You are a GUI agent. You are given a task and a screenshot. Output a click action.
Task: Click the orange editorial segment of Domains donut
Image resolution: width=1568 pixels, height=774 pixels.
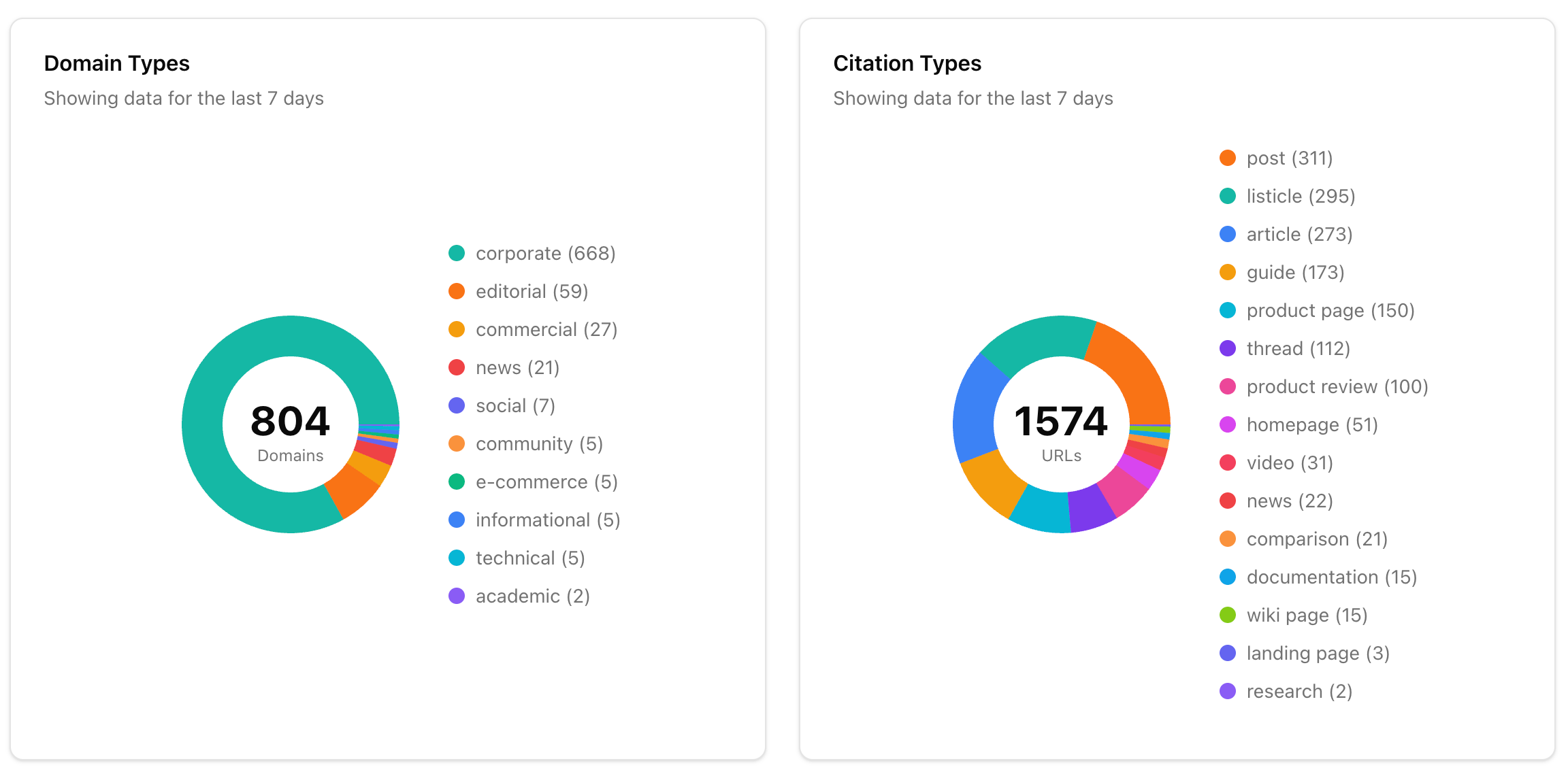point(352,490)
